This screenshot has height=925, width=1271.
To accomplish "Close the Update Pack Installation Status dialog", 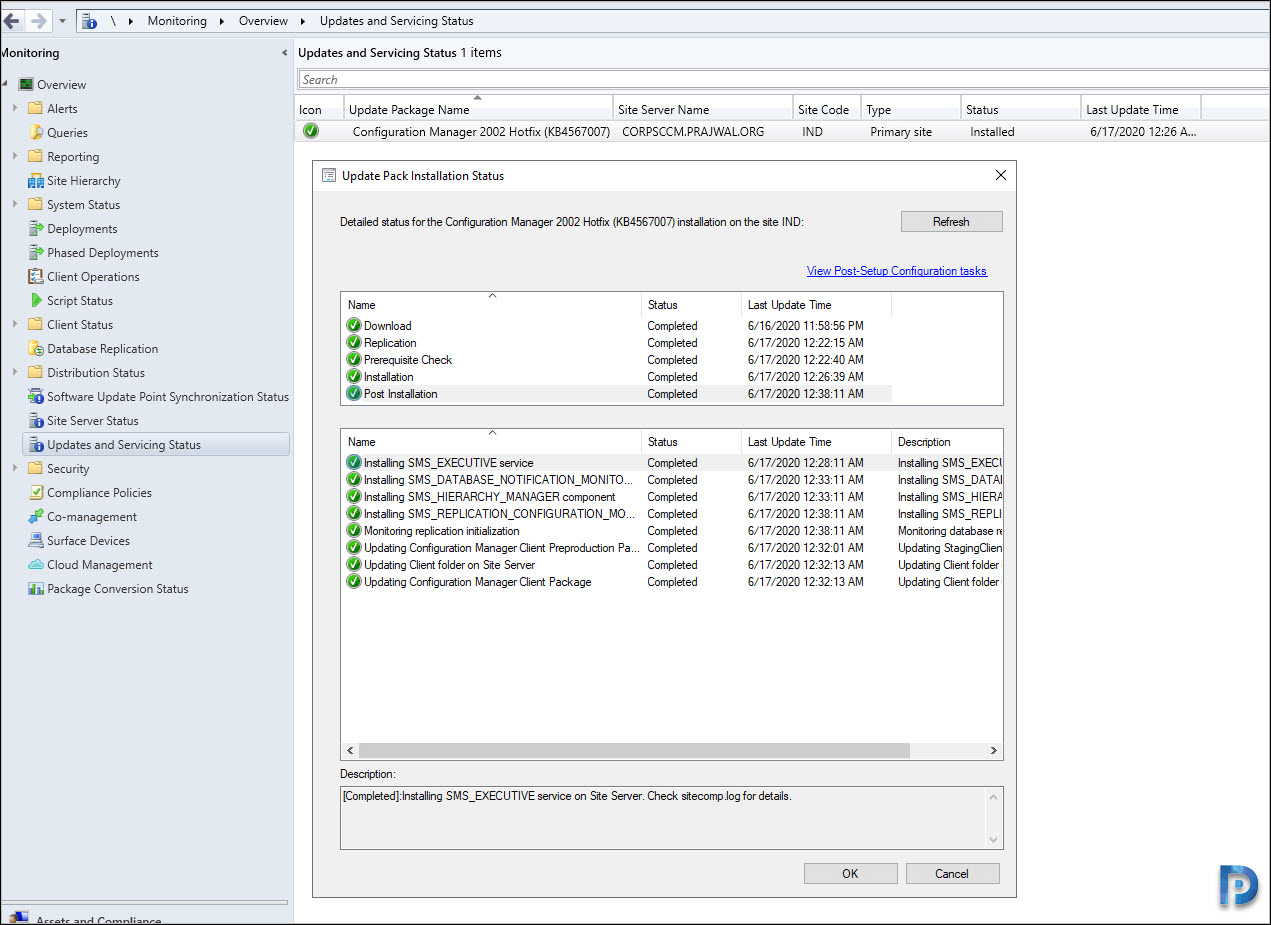I will pyautogui.click(x=1000, y=175).
